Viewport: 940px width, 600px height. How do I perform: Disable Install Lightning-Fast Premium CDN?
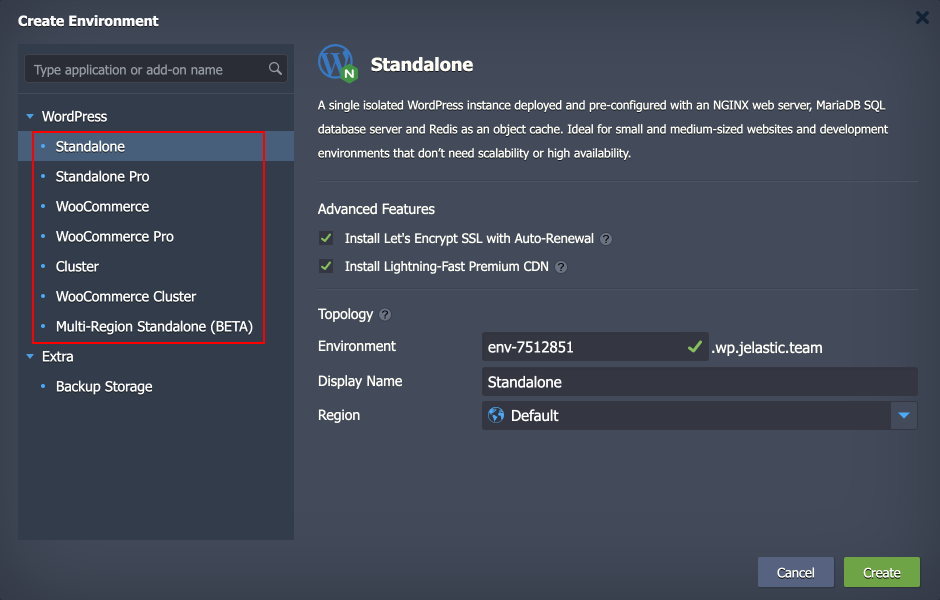coord(324,267)
